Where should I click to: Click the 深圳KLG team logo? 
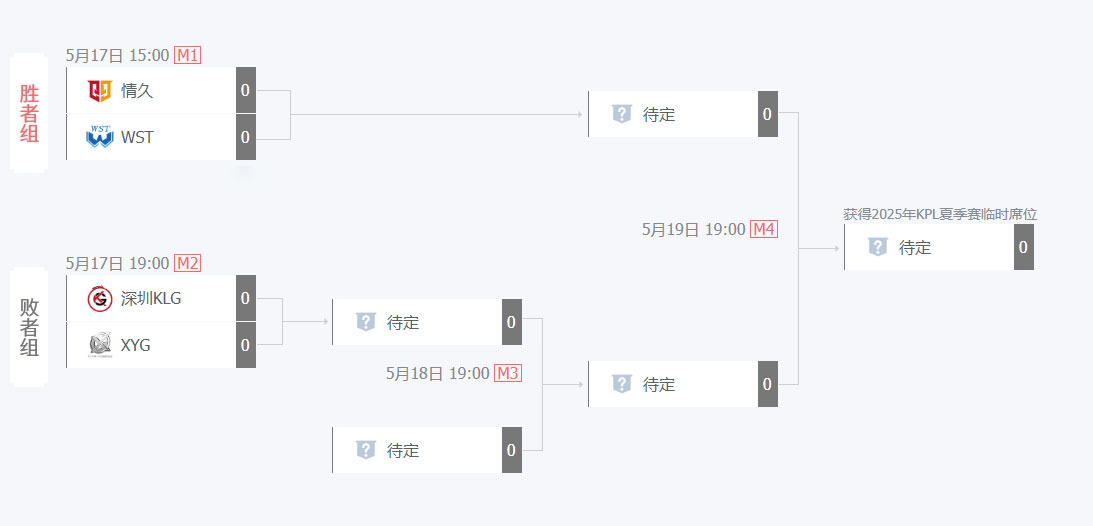pos(100,298)
